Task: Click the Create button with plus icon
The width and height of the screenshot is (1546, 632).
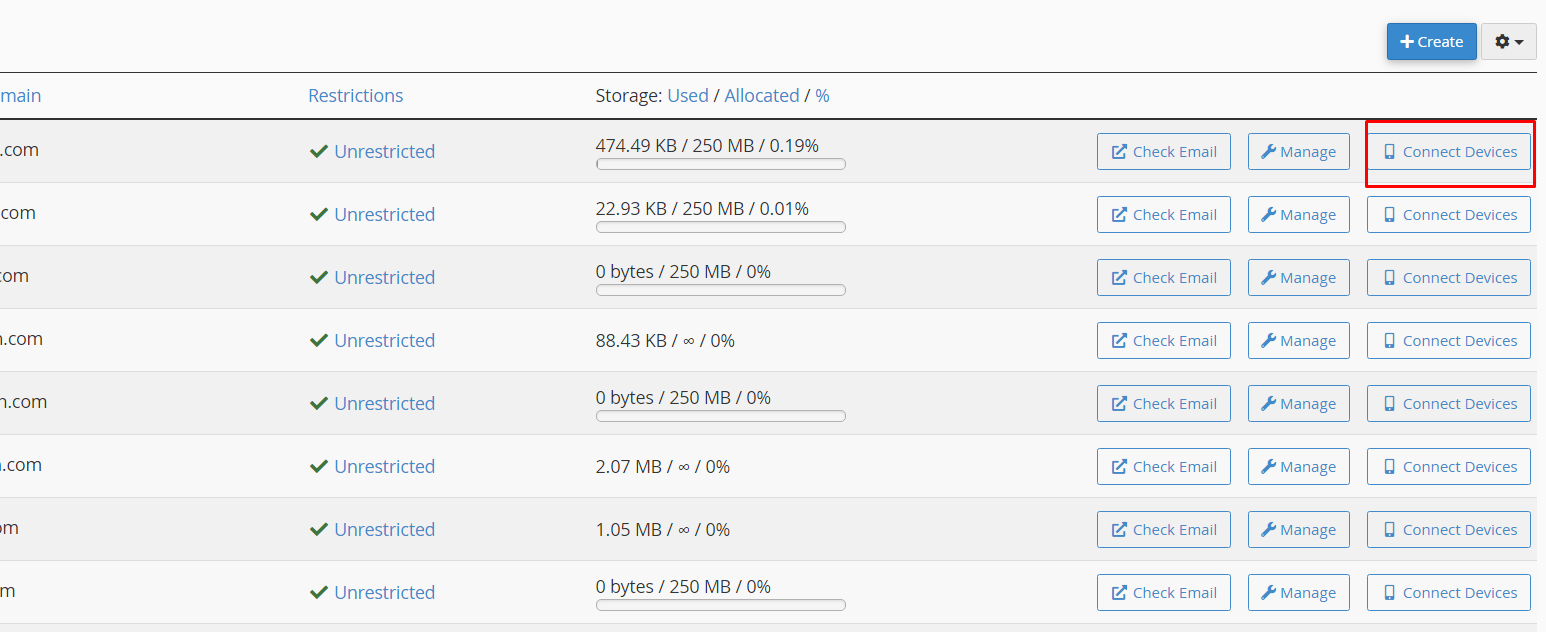Action: 1431,42
